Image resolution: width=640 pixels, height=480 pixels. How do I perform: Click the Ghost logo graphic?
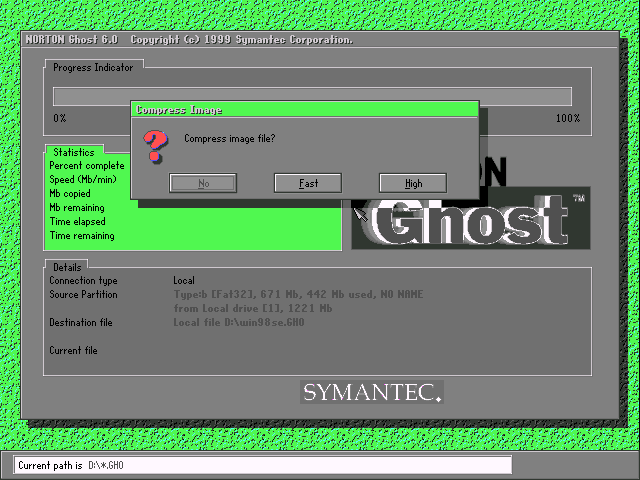coord(471,218)
